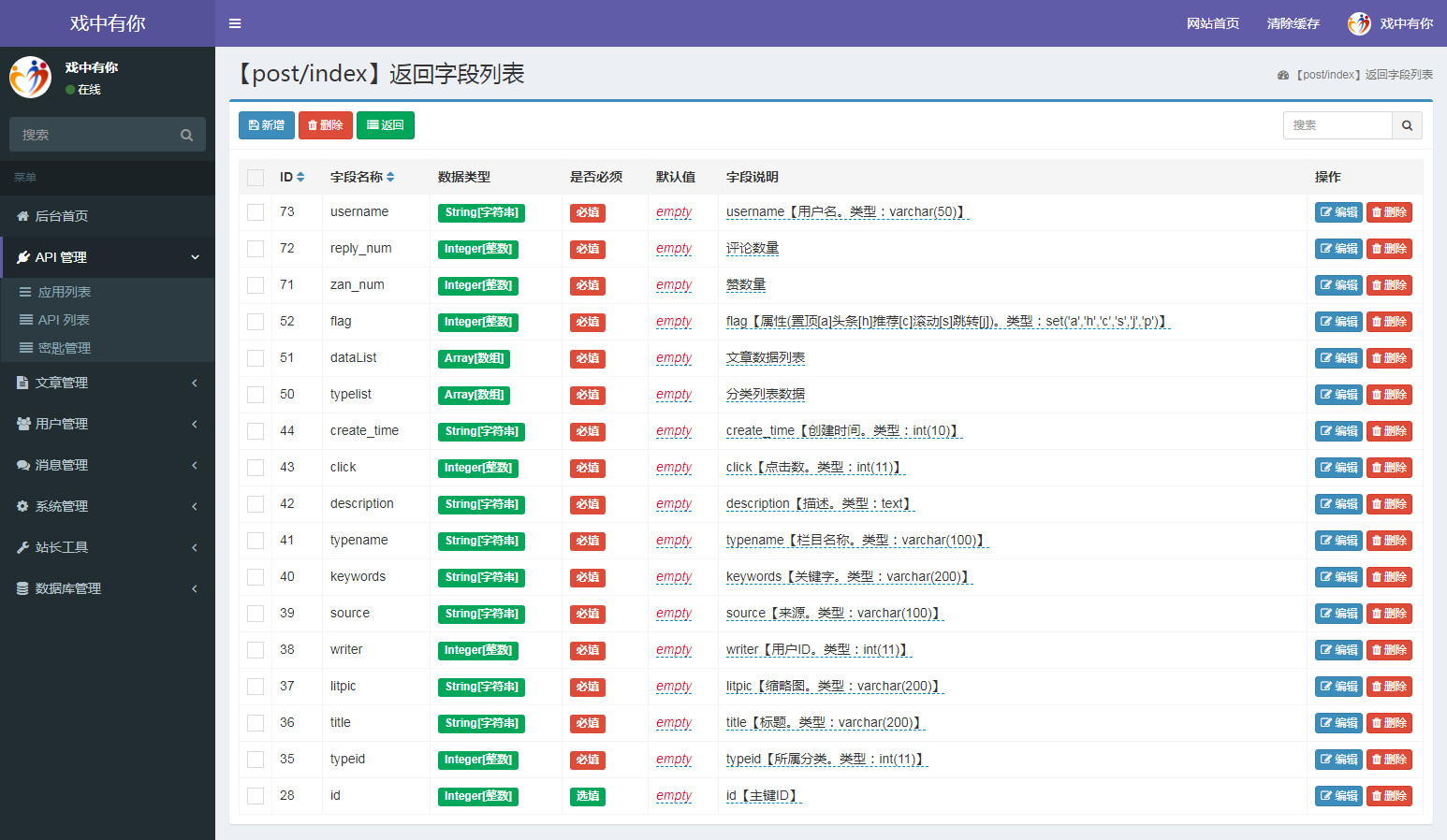Delete the username field row
This screenshot has width=1447, height=840.
click(x=1389, y=212)
